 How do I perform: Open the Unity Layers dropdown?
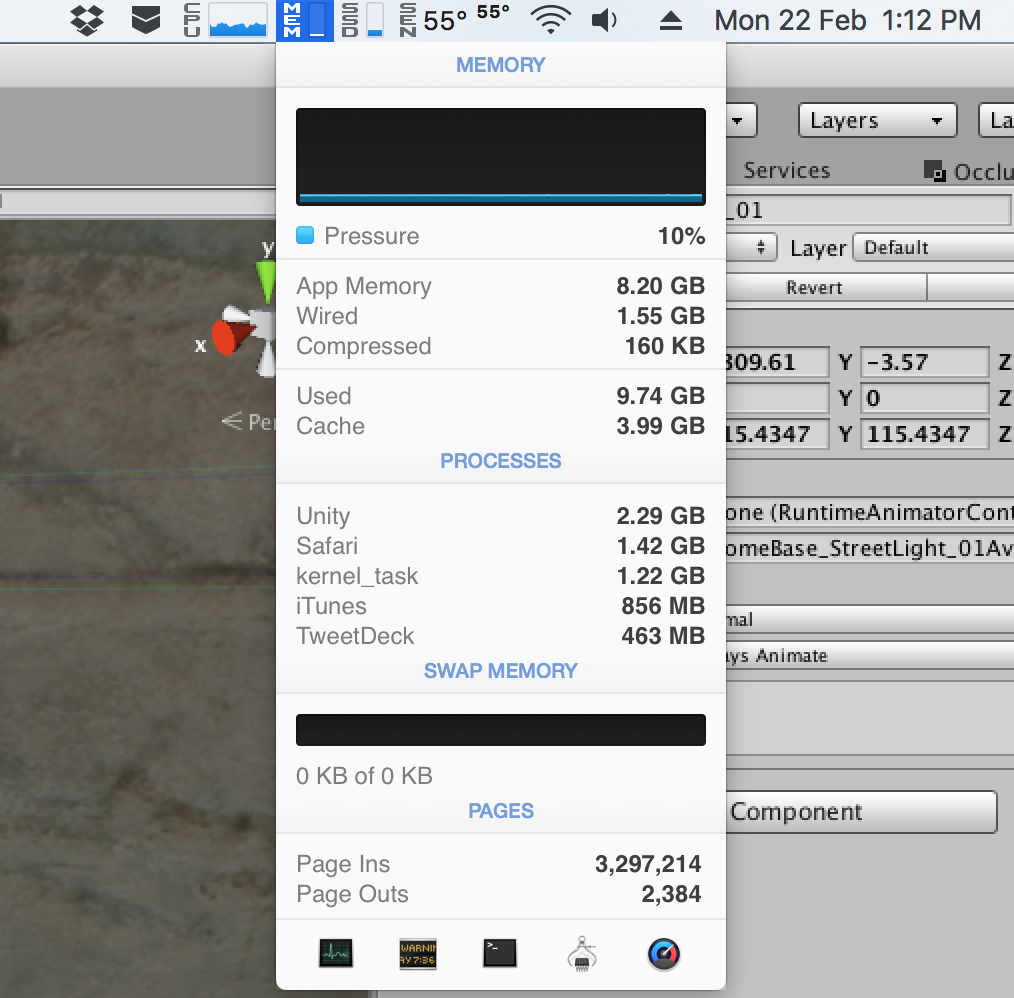[x=877, y=120]
